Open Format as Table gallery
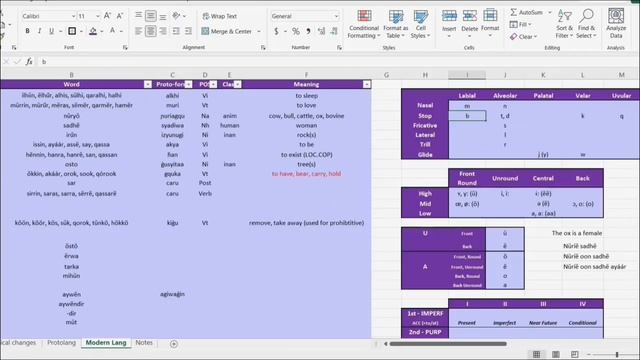 click(396, 24)
